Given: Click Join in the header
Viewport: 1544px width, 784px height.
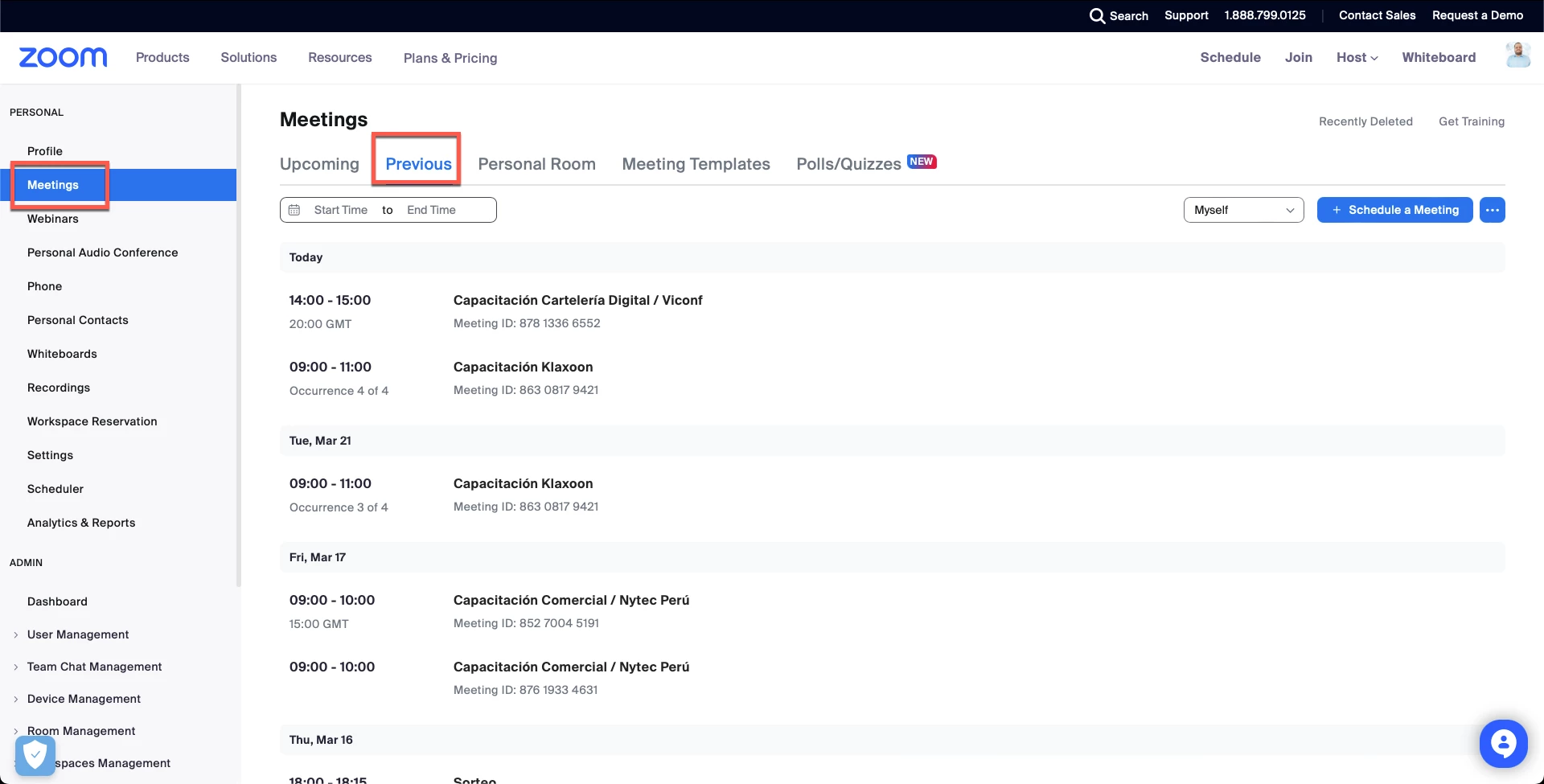Looking at the screenshot, I should [x=1298, y=58].
